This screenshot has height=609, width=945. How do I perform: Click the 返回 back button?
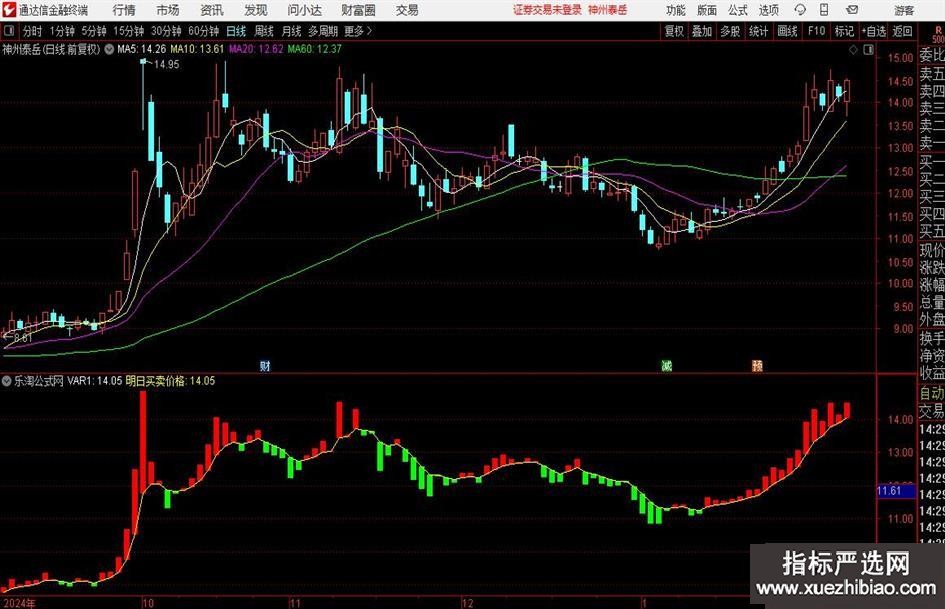902,31
